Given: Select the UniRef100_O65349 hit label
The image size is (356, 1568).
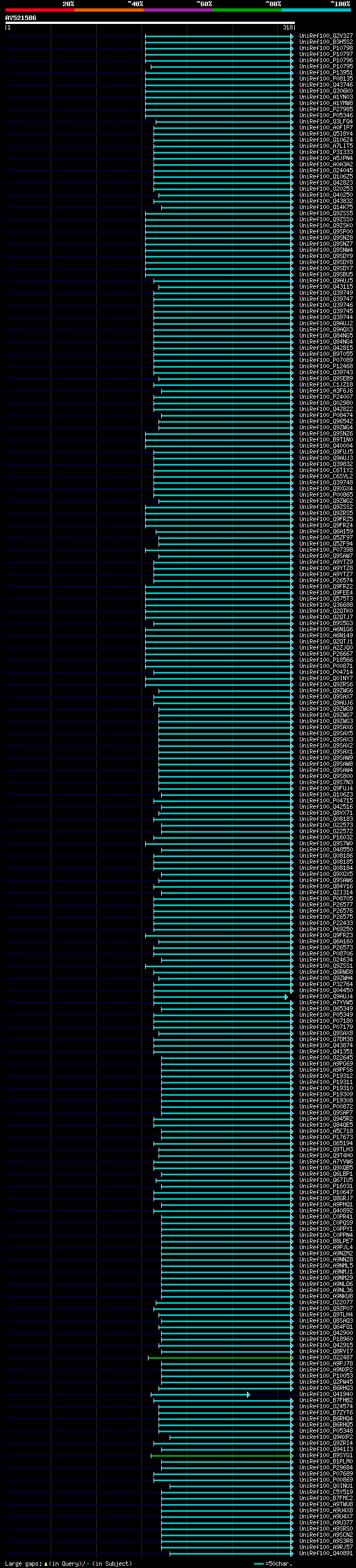Looking at the screenshot, I should [326, 1008].
